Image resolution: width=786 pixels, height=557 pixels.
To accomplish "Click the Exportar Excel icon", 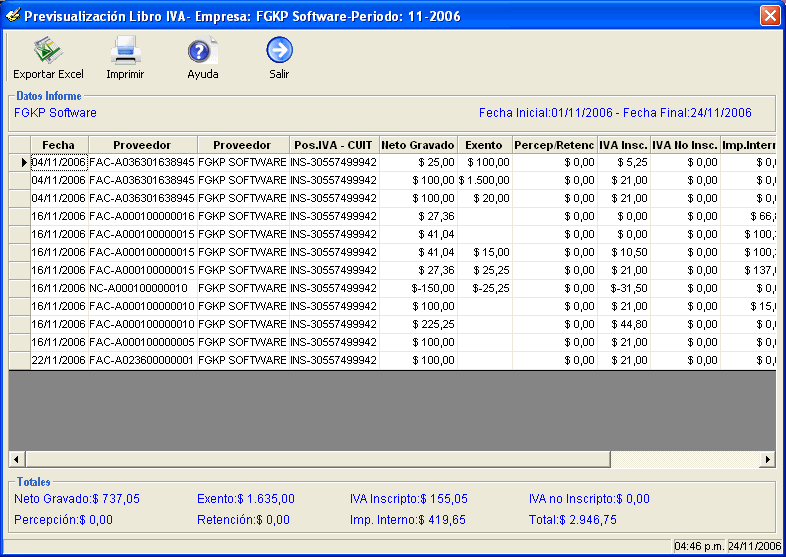I will (48, 50).
